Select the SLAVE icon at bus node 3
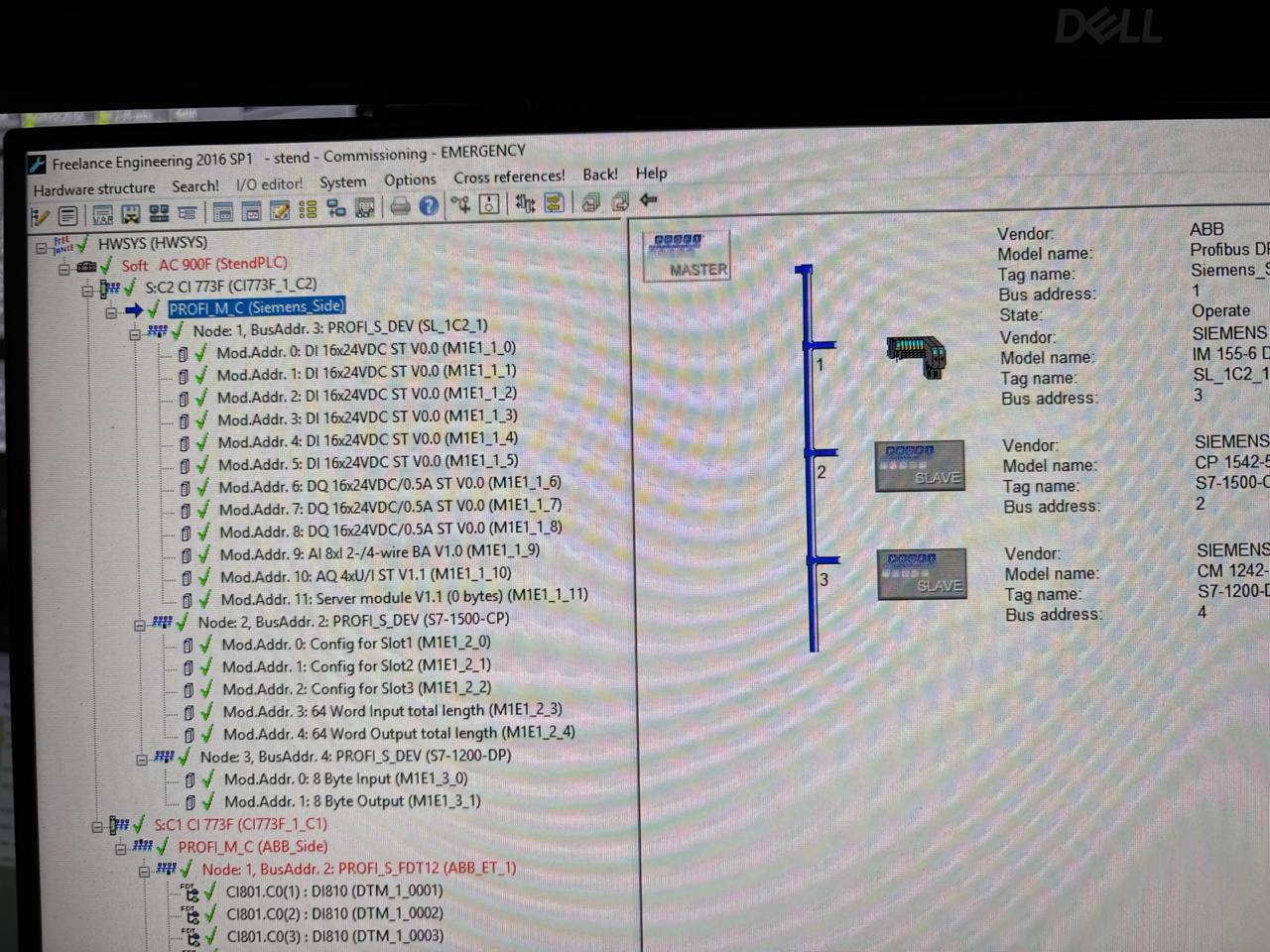This screenshot has height=952, width=1270. [922, 574]
